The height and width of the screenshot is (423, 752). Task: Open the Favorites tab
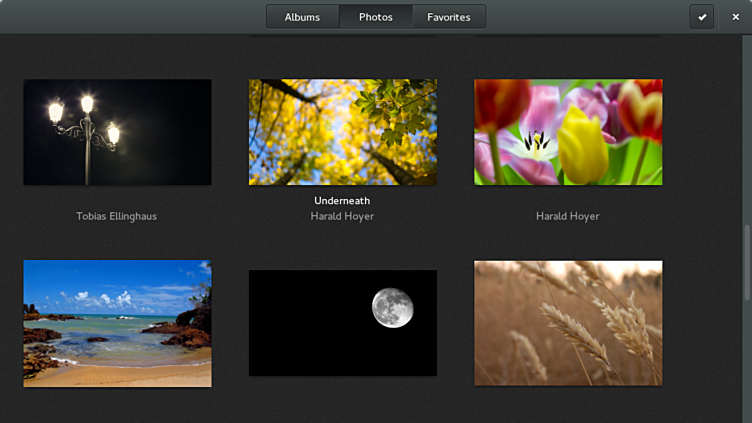point(448,17)
